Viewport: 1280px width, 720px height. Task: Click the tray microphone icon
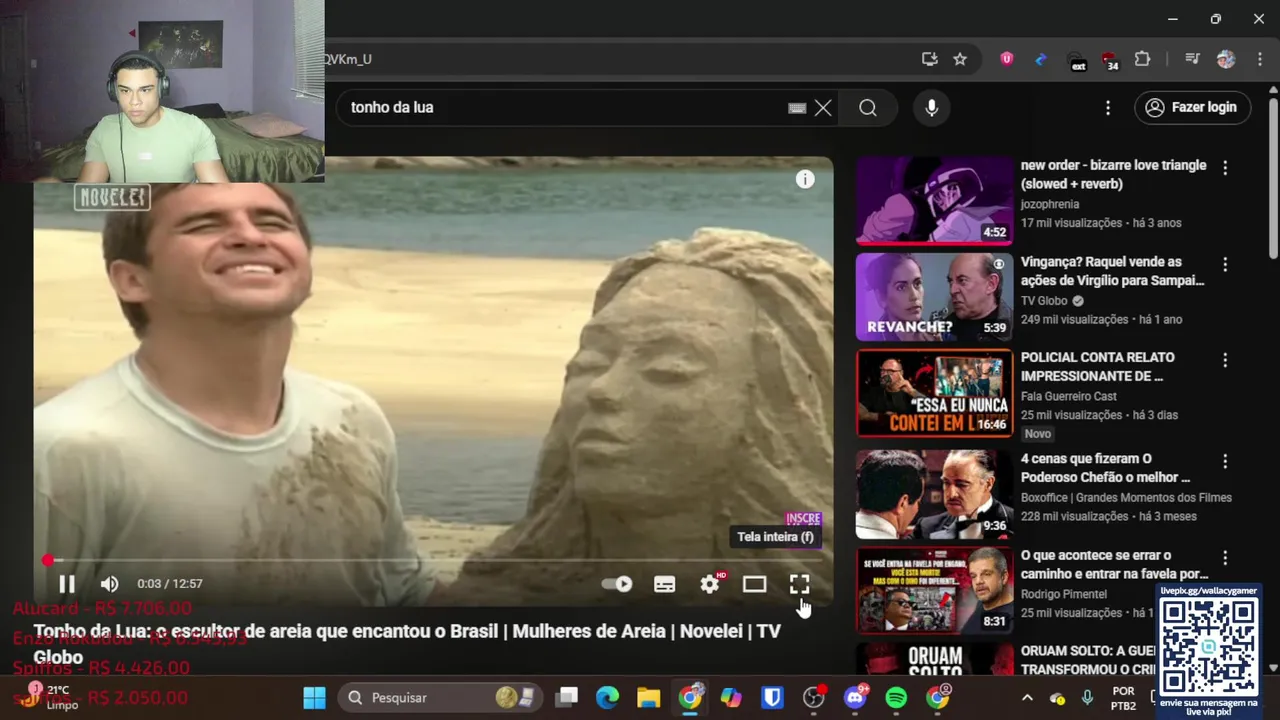[1088, 697]
